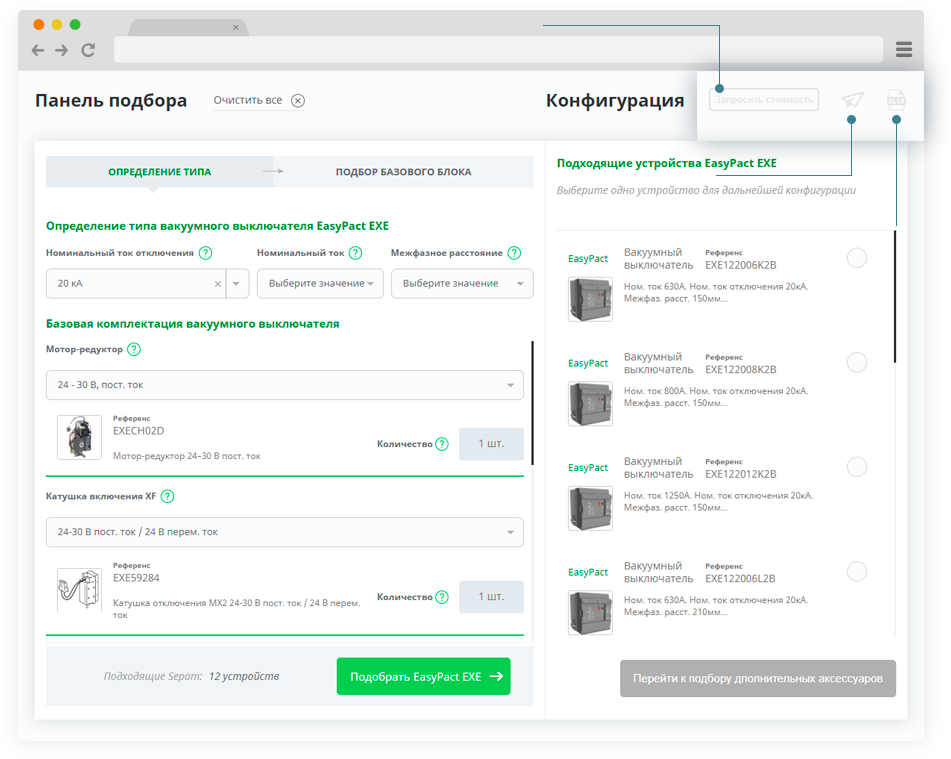Click reference text EXE59284

[136, 578]
